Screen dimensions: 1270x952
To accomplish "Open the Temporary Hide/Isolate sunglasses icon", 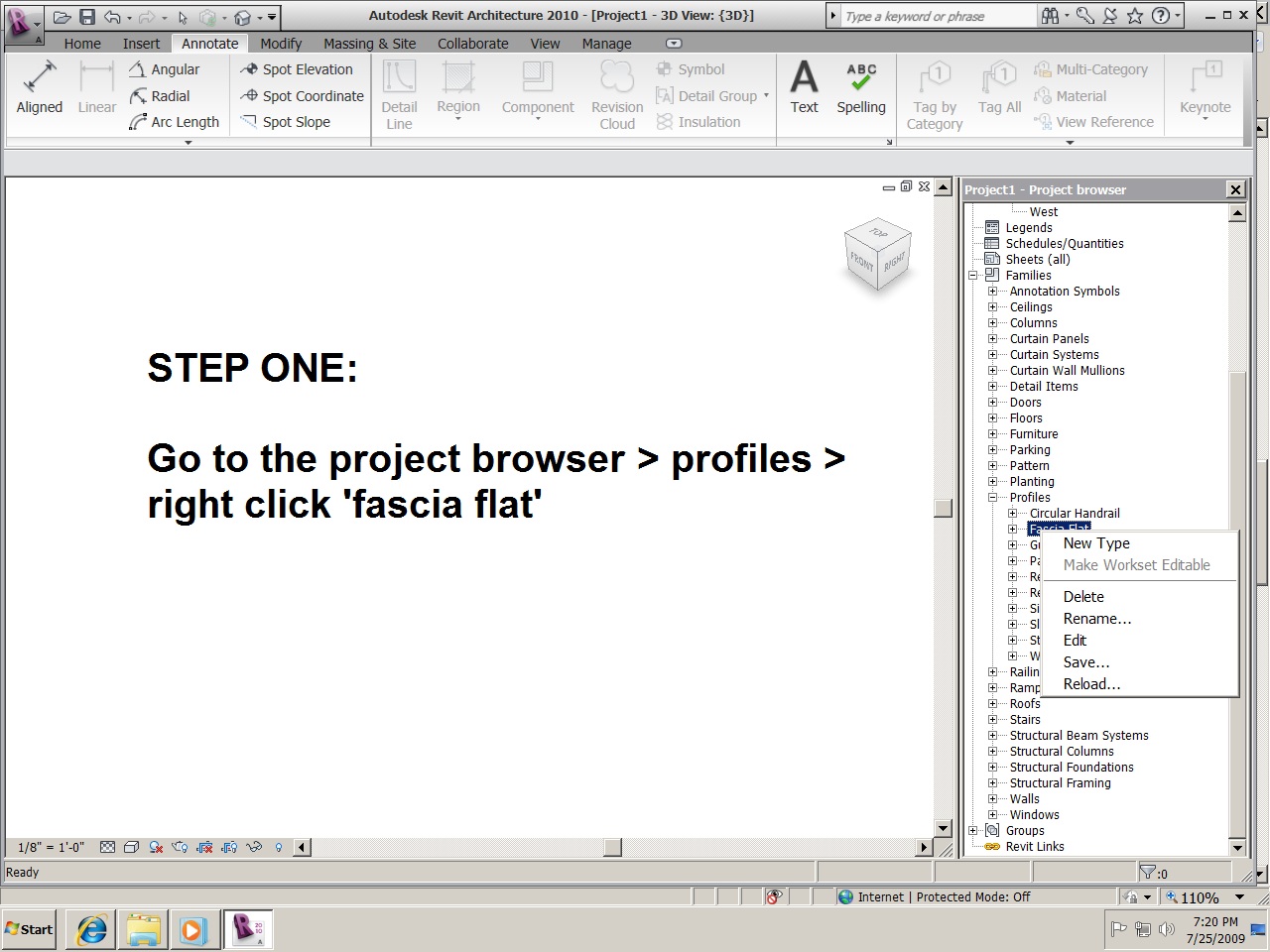I will coord(254,847).
